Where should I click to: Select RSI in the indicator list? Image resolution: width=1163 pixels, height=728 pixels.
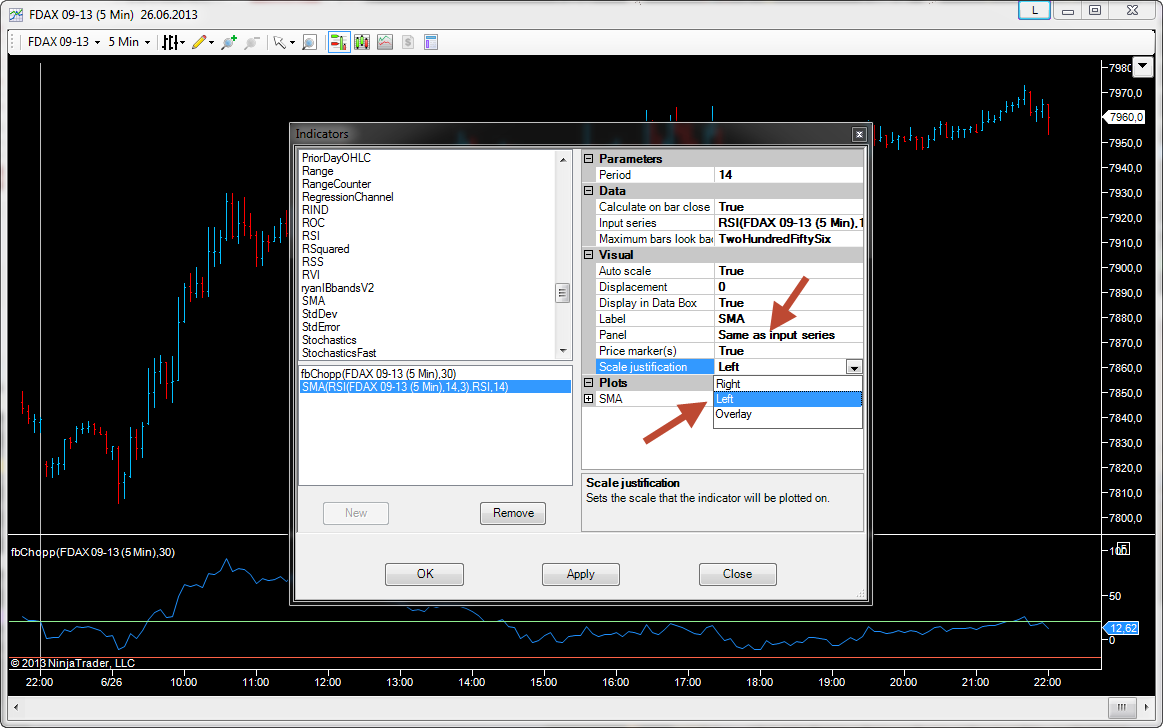(x=311, y=236)
